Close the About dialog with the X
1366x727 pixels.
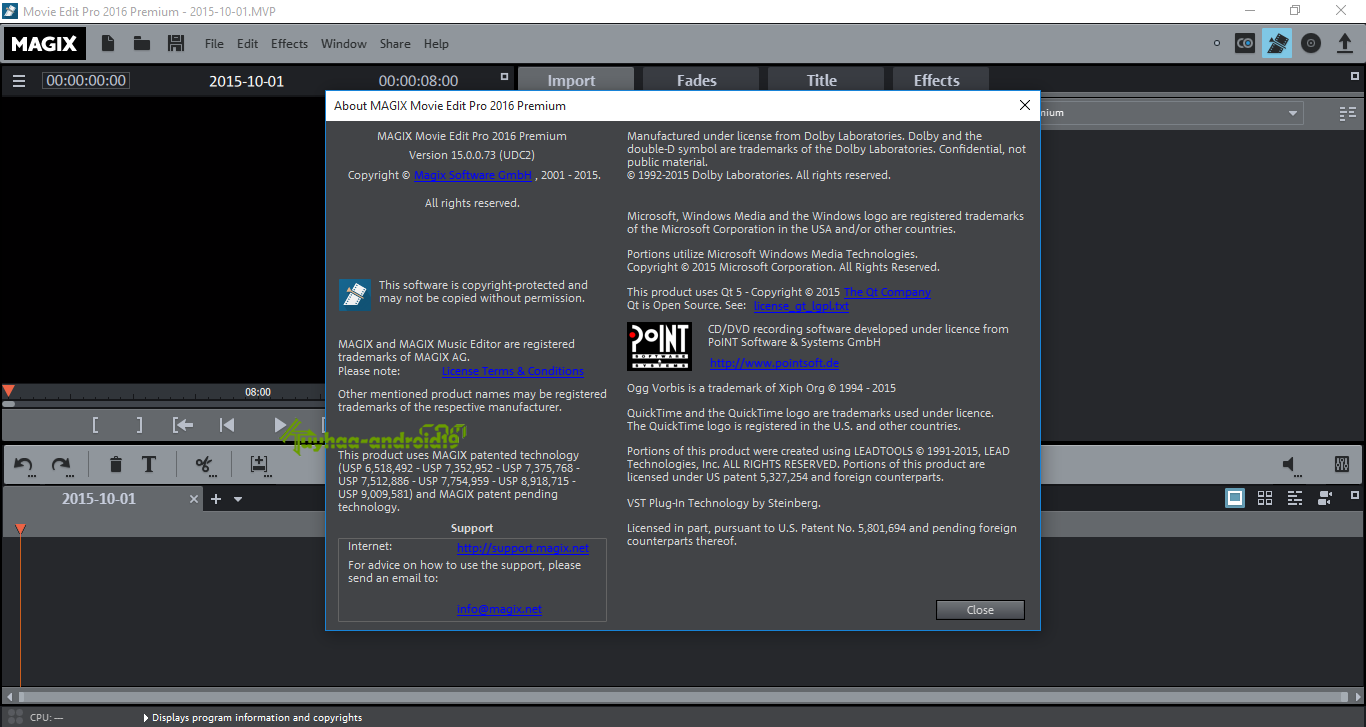point(1024,105)
